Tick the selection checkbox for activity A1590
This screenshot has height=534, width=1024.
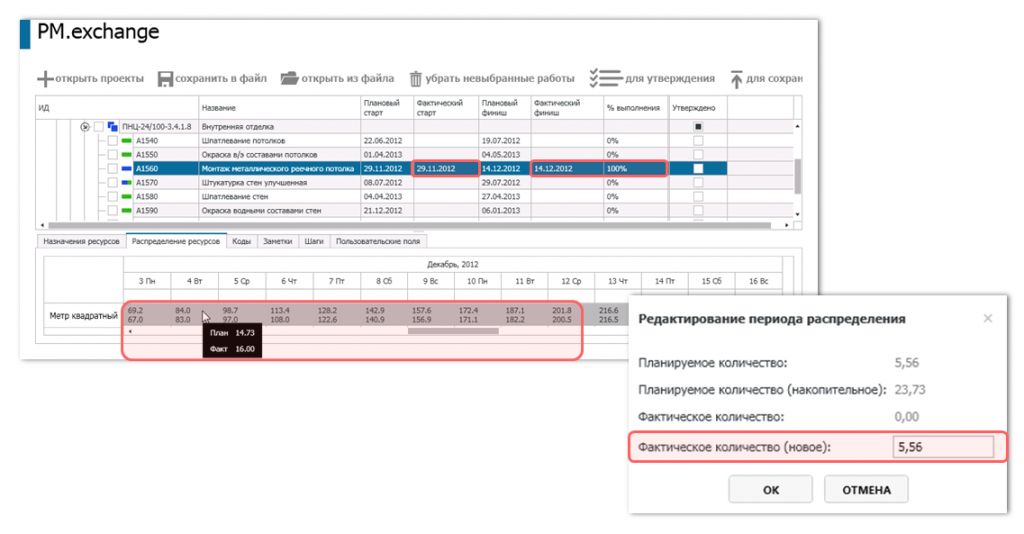click(113, 211)
